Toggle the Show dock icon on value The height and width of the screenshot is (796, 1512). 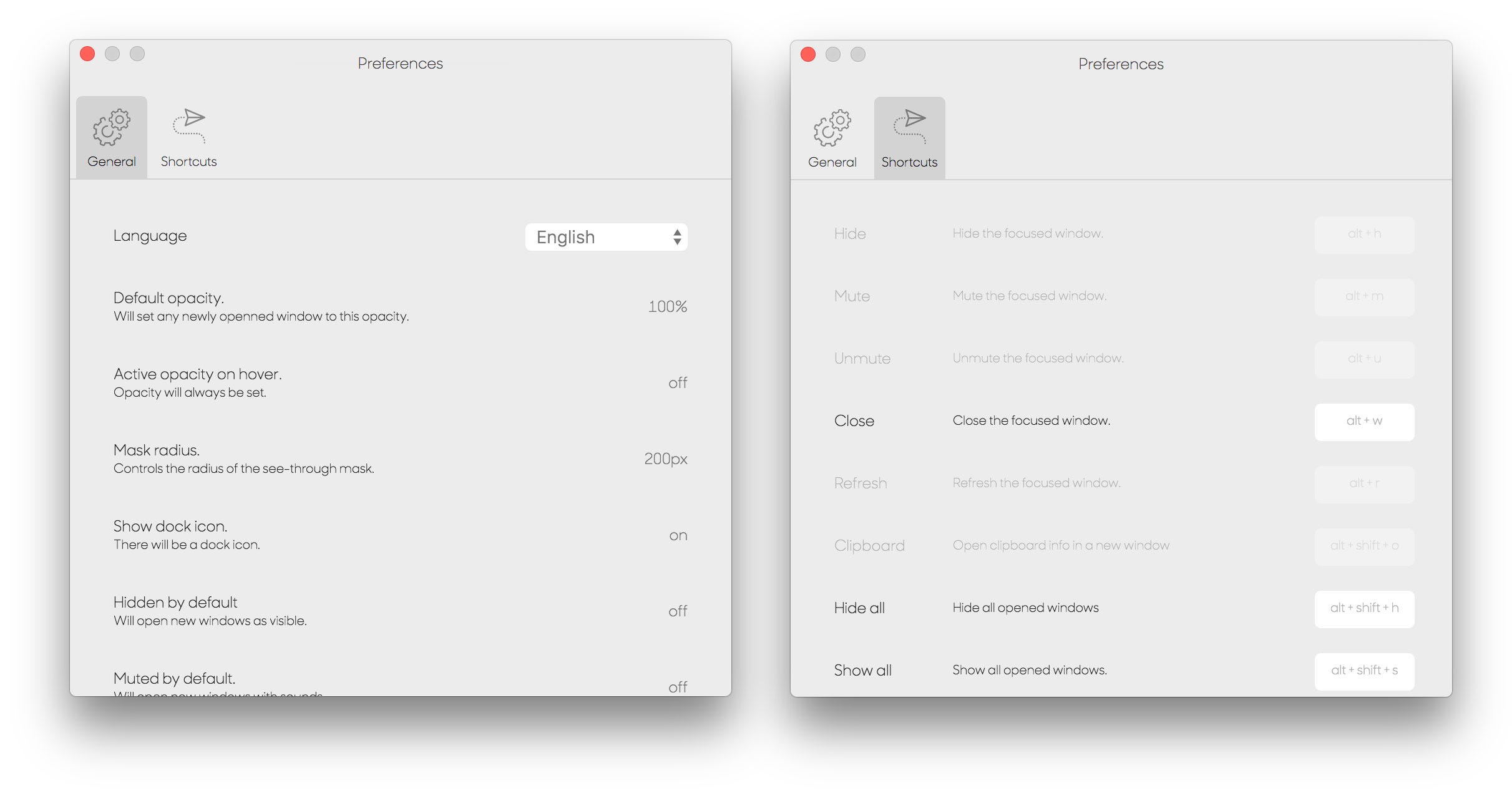(678, 536)
